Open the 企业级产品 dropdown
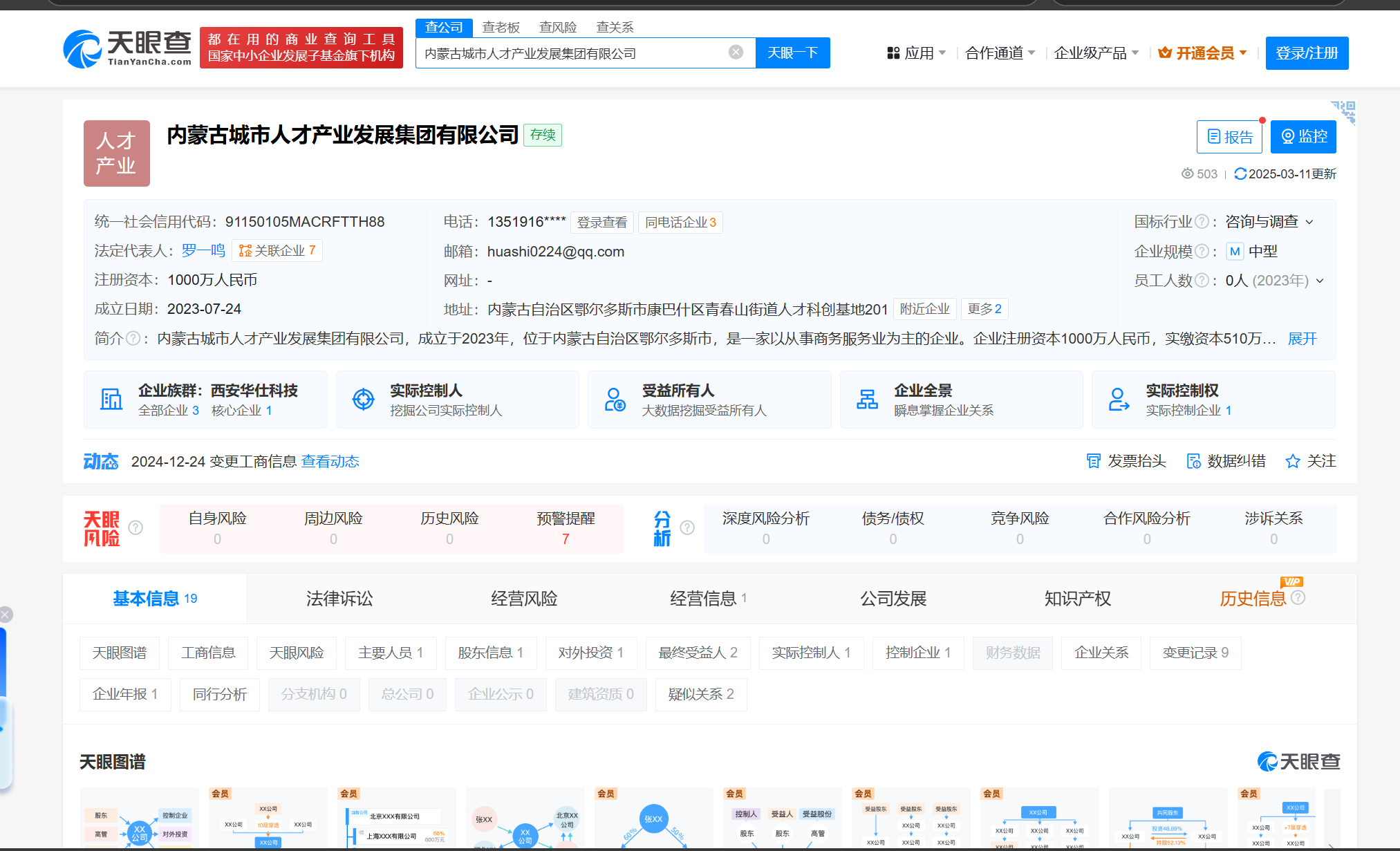 coord(1096,53)
